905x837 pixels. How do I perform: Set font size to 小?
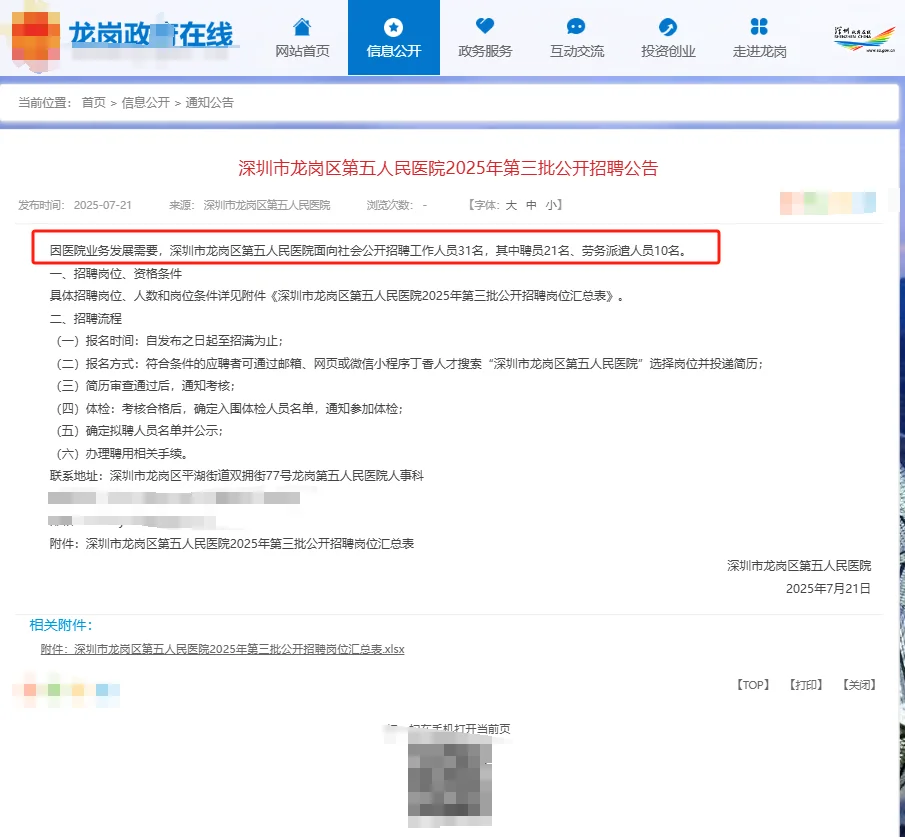[551, 205]
